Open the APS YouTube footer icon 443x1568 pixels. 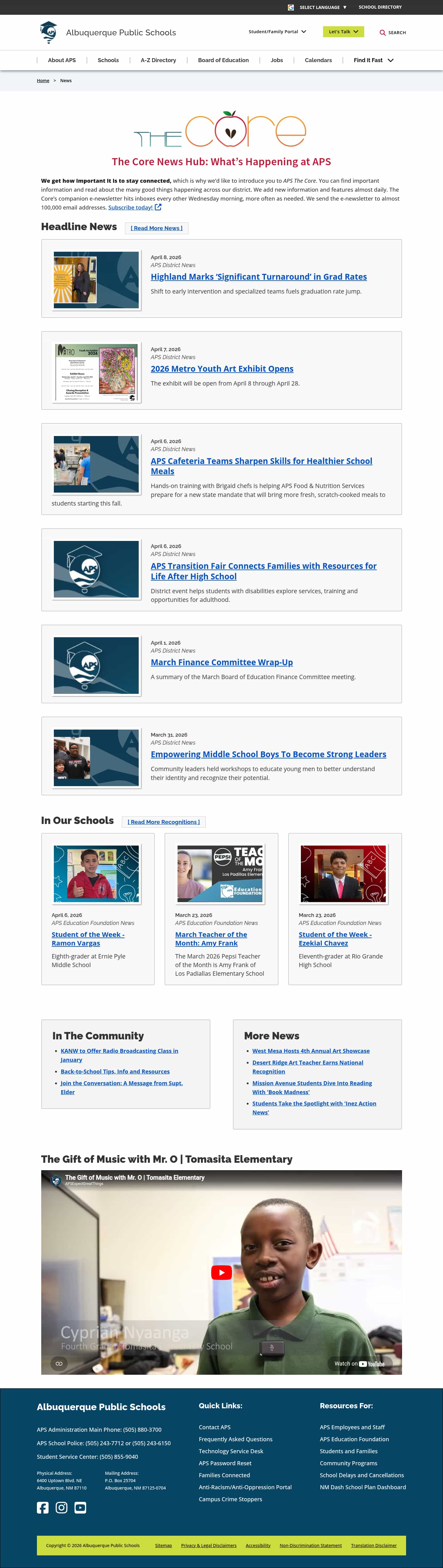[x=80, y=1507]
